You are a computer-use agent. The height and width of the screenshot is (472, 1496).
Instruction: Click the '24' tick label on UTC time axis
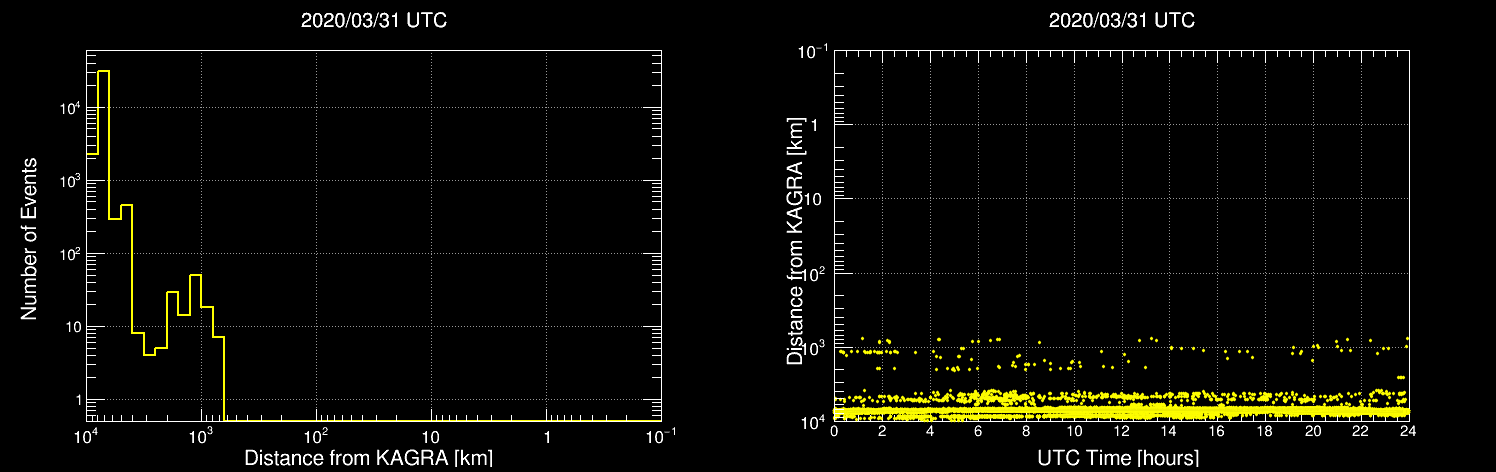point(1408,431)
